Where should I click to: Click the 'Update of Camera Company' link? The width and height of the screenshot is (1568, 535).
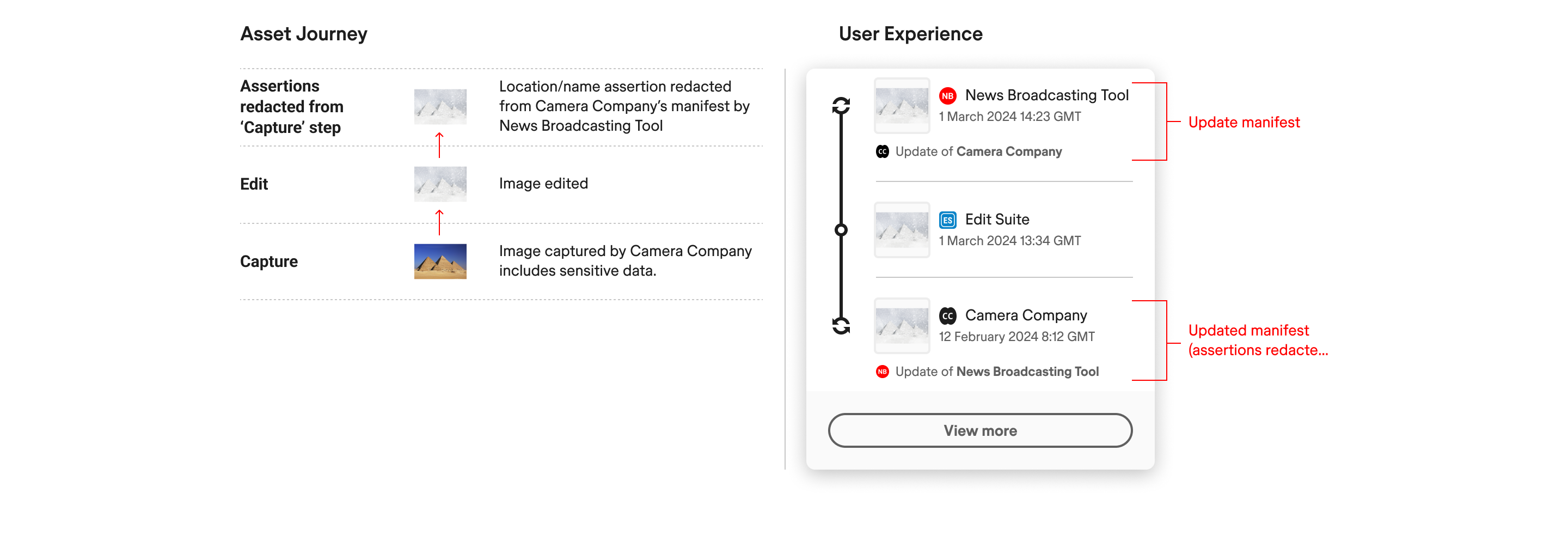click(978, 151)
